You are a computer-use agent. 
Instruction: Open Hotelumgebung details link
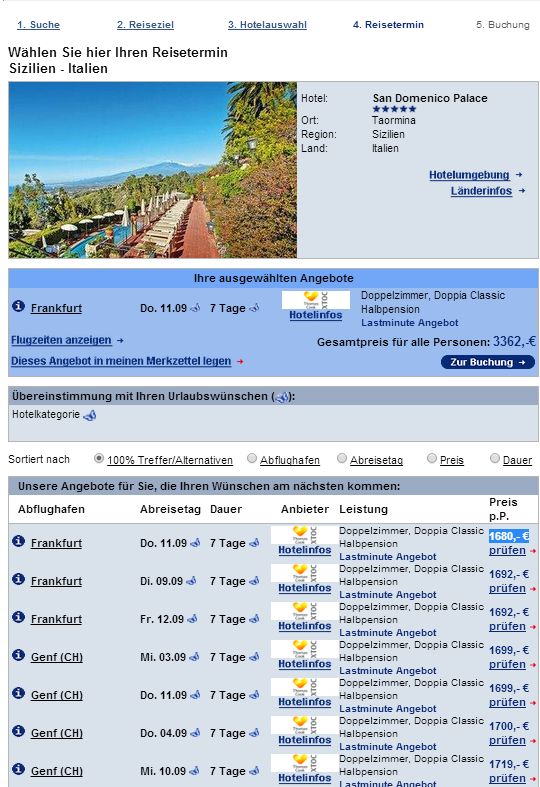coord(469,175)
